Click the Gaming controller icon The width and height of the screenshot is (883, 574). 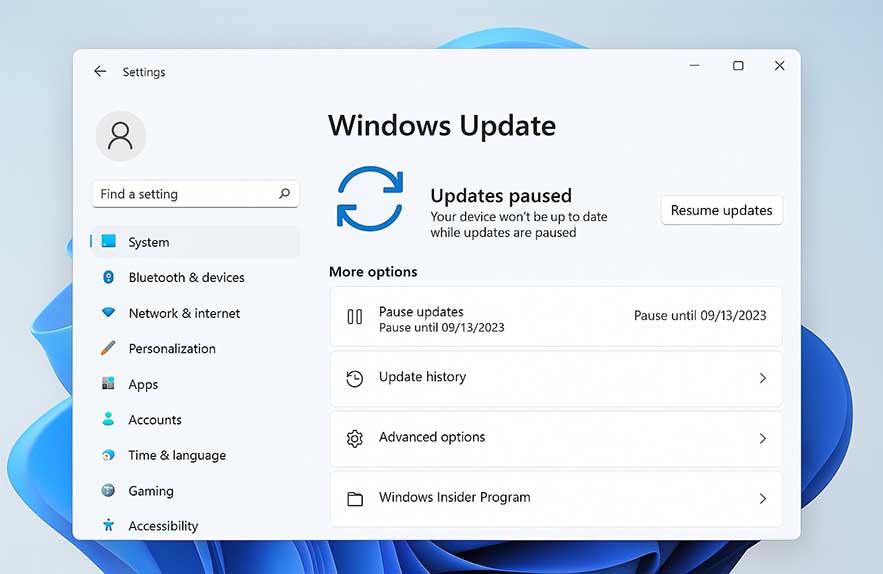pos(108,491)
